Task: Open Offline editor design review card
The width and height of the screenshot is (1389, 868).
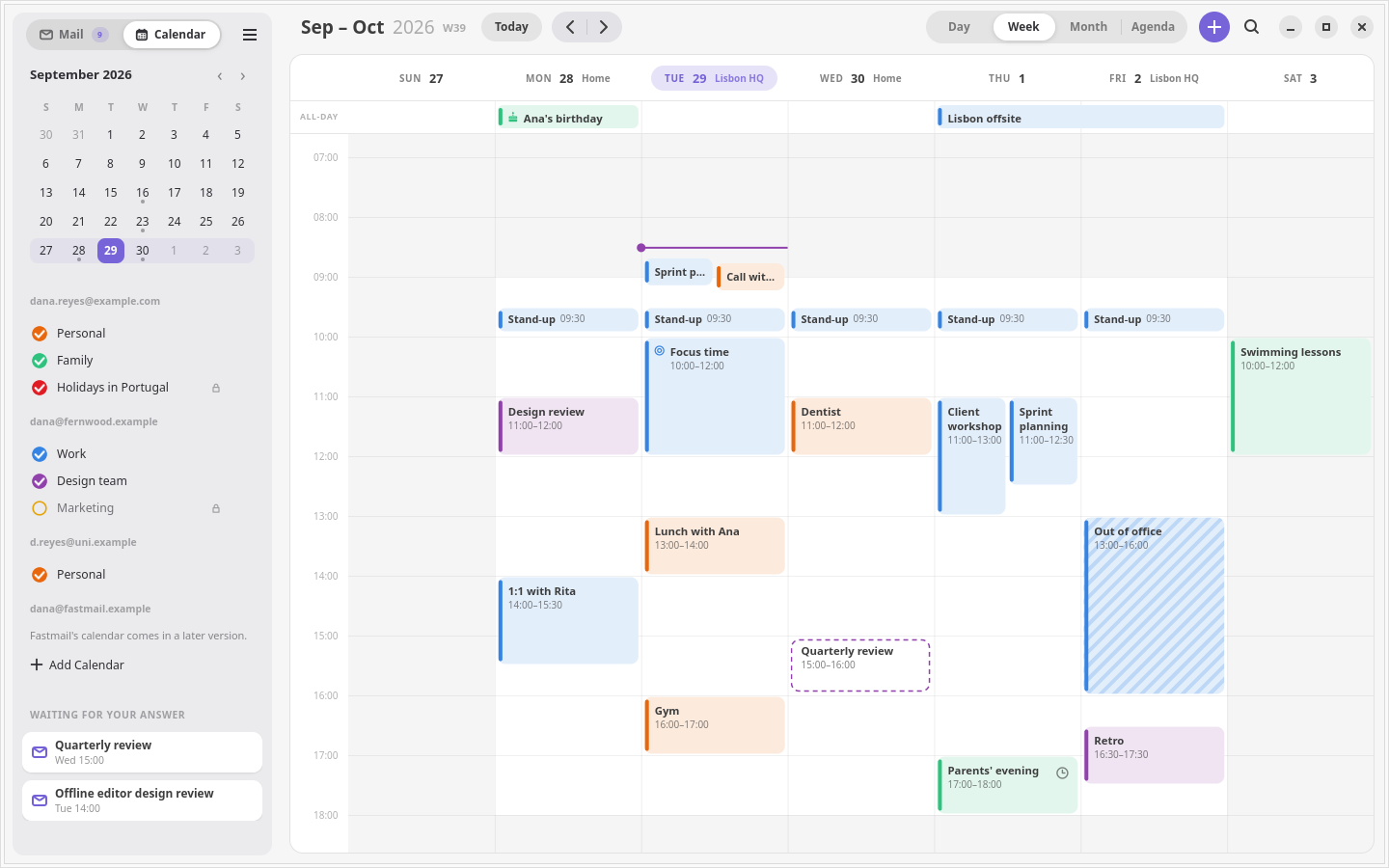Action: [x=142, y=800]
